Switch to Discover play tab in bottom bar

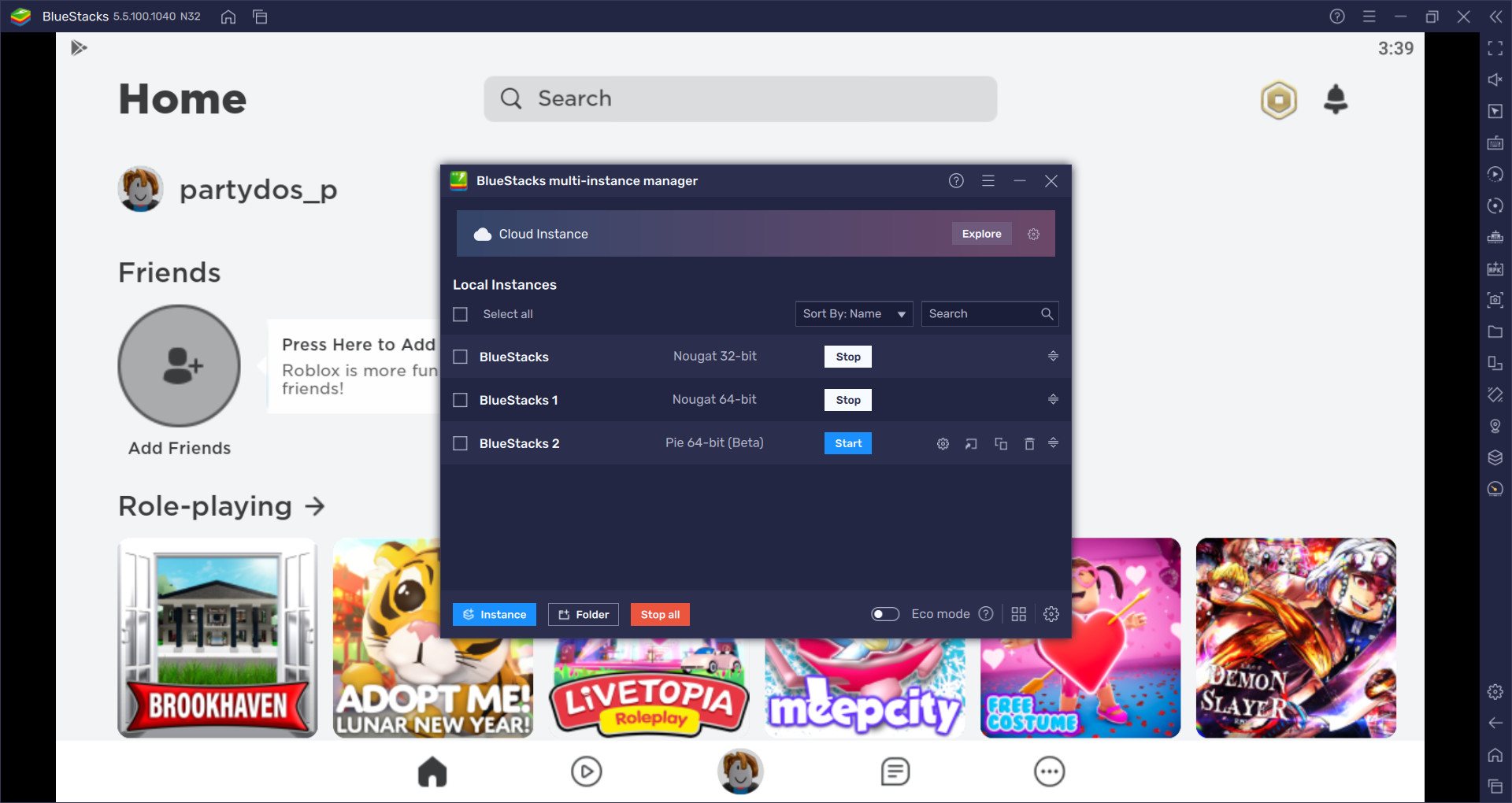tap(587, 772)
